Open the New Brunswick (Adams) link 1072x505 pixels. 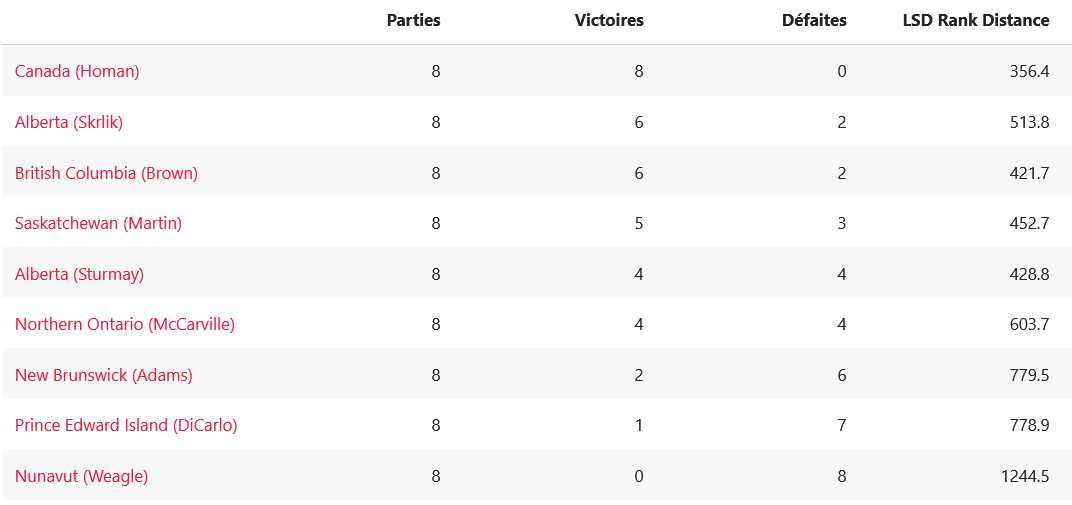tap(104, 375)
